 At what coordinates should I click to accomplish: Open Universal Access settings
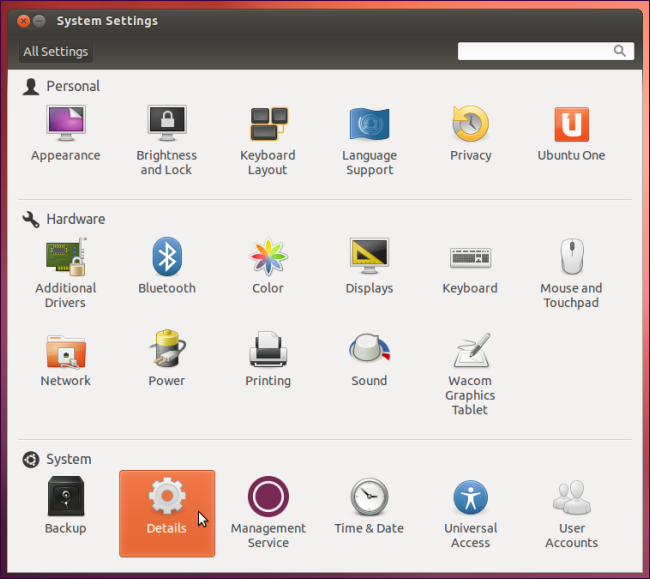(x=471, y=512)
